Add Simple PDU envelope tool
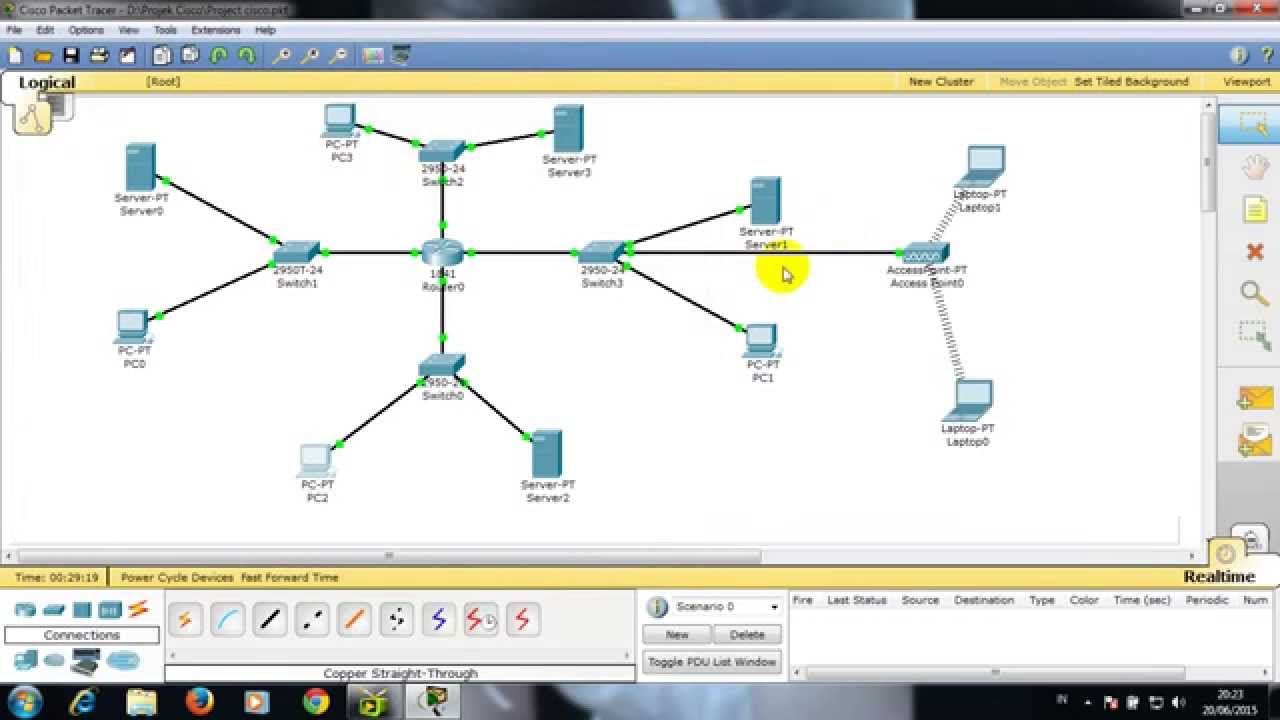Viewport: 1280px width, 720px height. pyautogui.click(x=1254, y=398)
